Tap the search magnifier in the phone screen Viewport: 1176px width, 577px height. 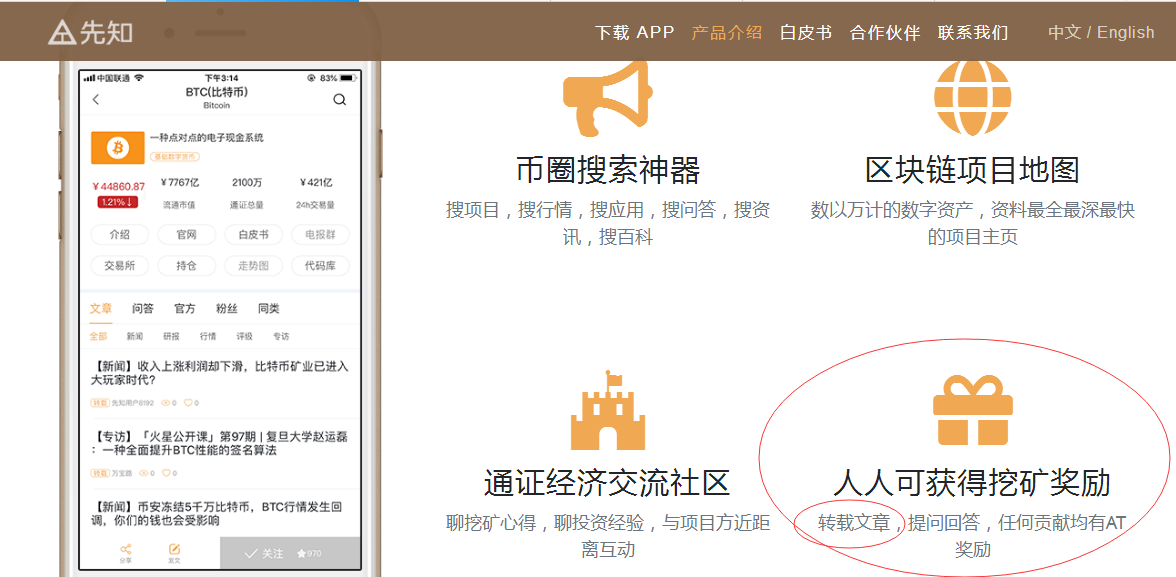pos(340,100)
